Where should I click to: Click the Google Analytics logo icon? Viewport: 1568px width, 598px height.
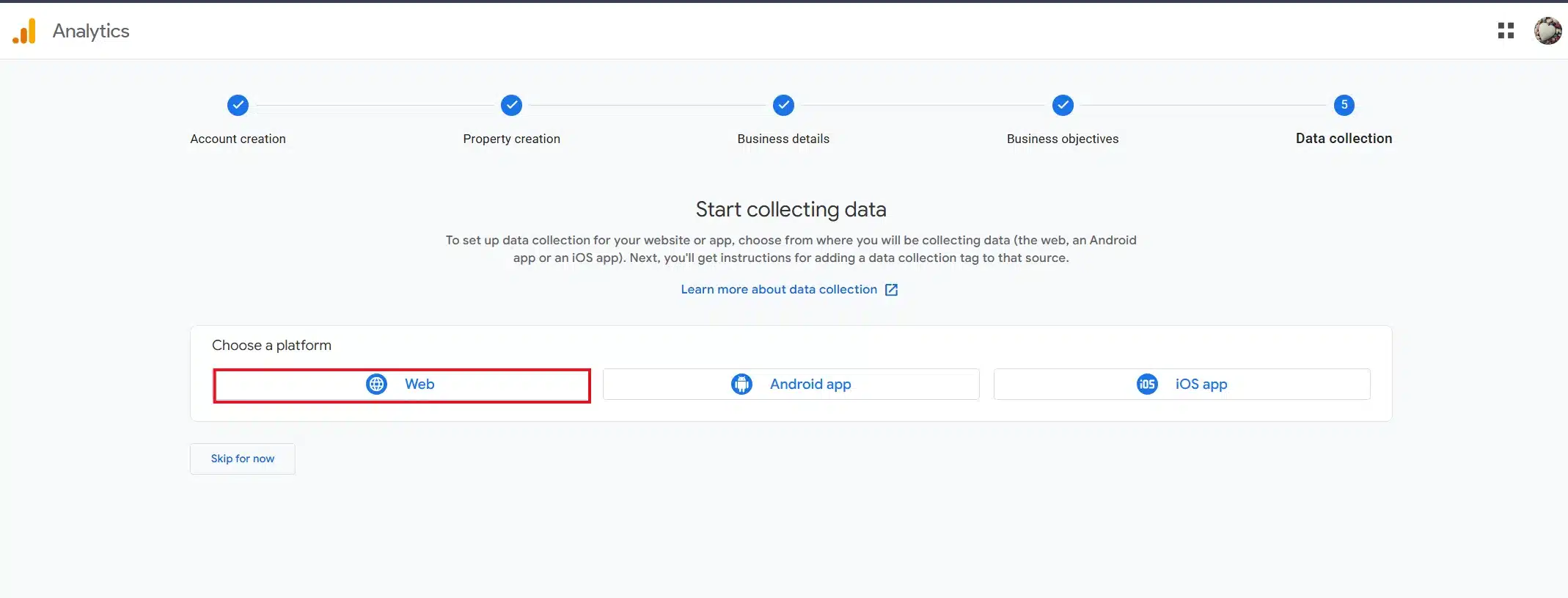pyautogui.click(x=24, y=31)
